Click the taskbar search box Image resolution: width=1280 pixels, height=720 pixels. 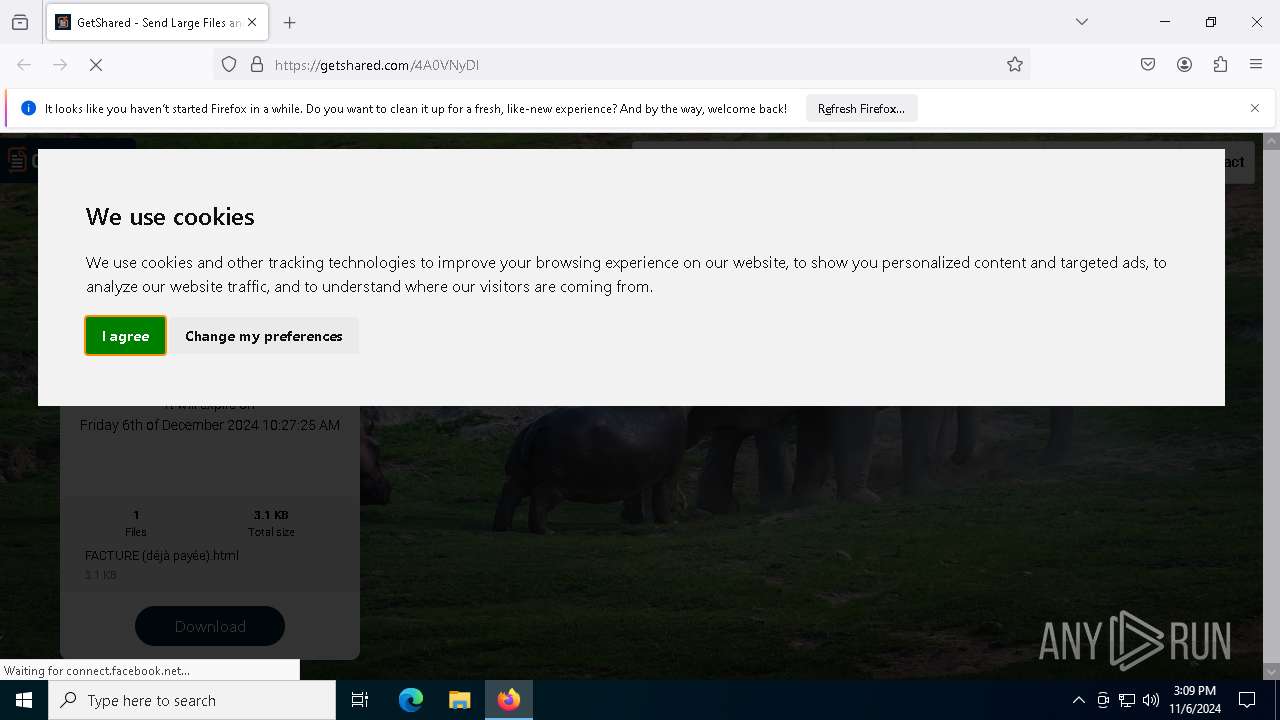(192, 700)
